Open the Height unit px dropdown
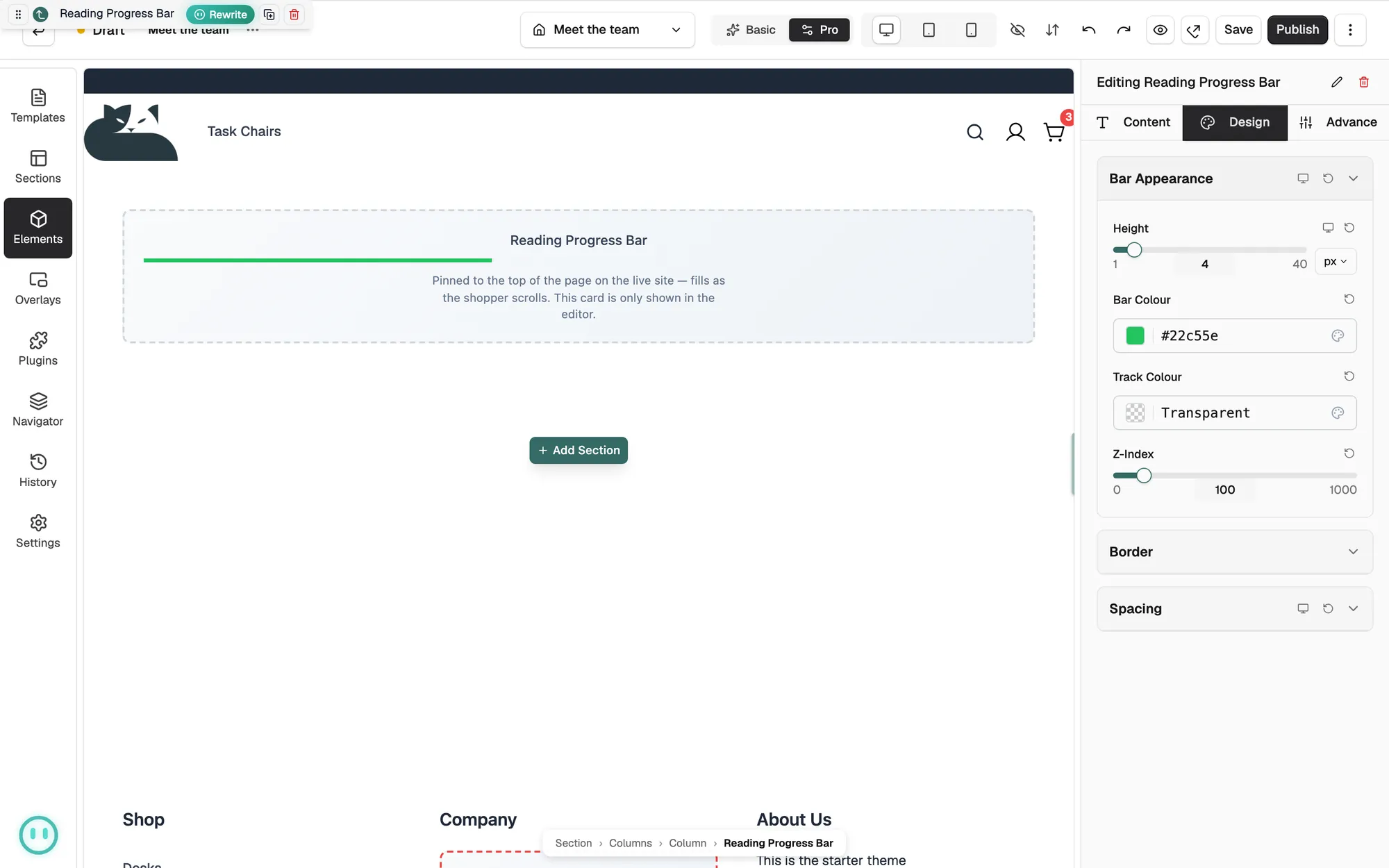This screenshot has width=1389, height=868. coord(1335,262)
